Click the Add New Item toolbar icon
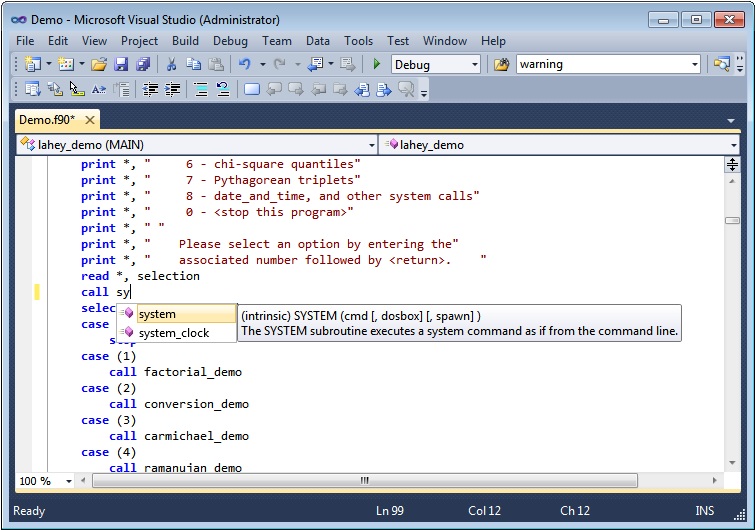 pyautogui.click(x=65, y=64)
